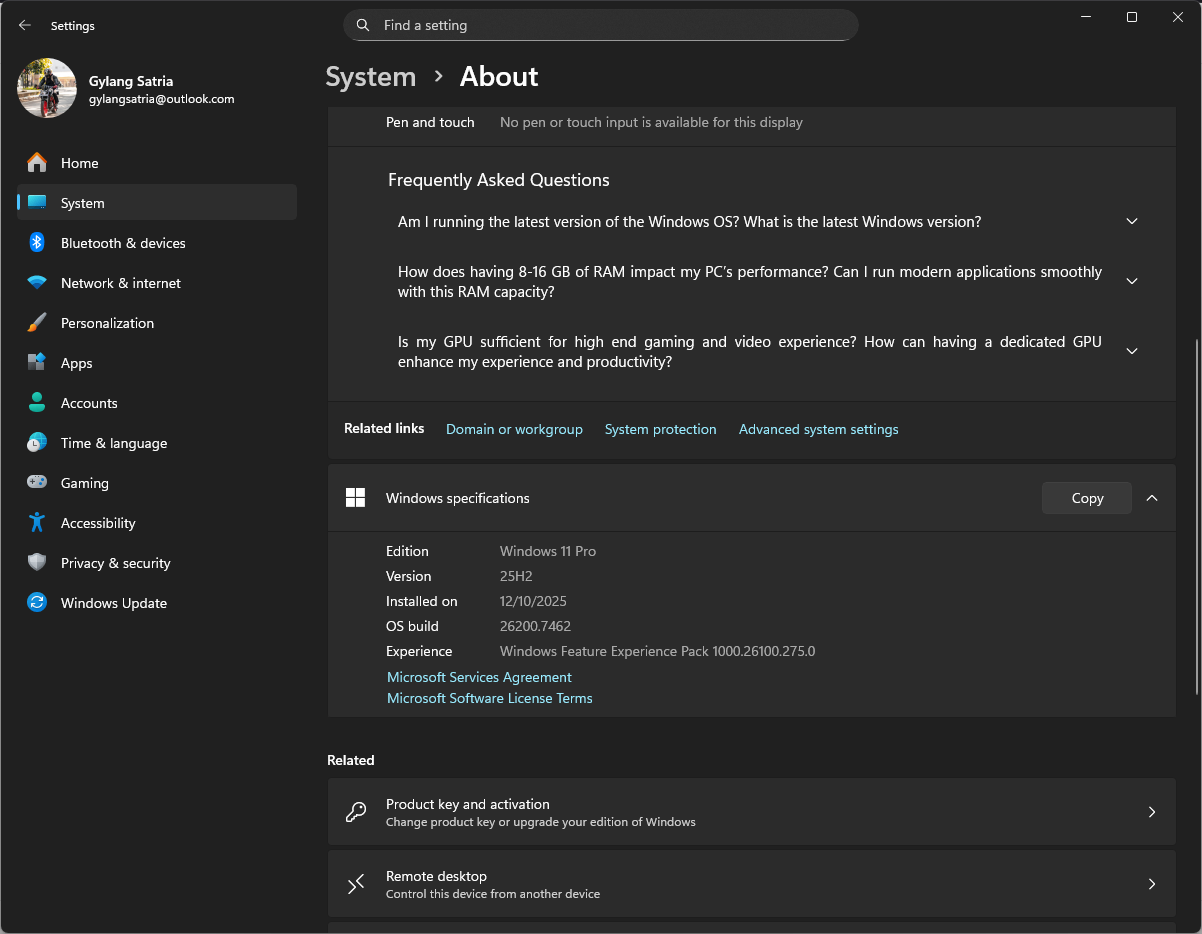
Task: Select the Network & internet wifi icon
Action: [x=37, y=283]
